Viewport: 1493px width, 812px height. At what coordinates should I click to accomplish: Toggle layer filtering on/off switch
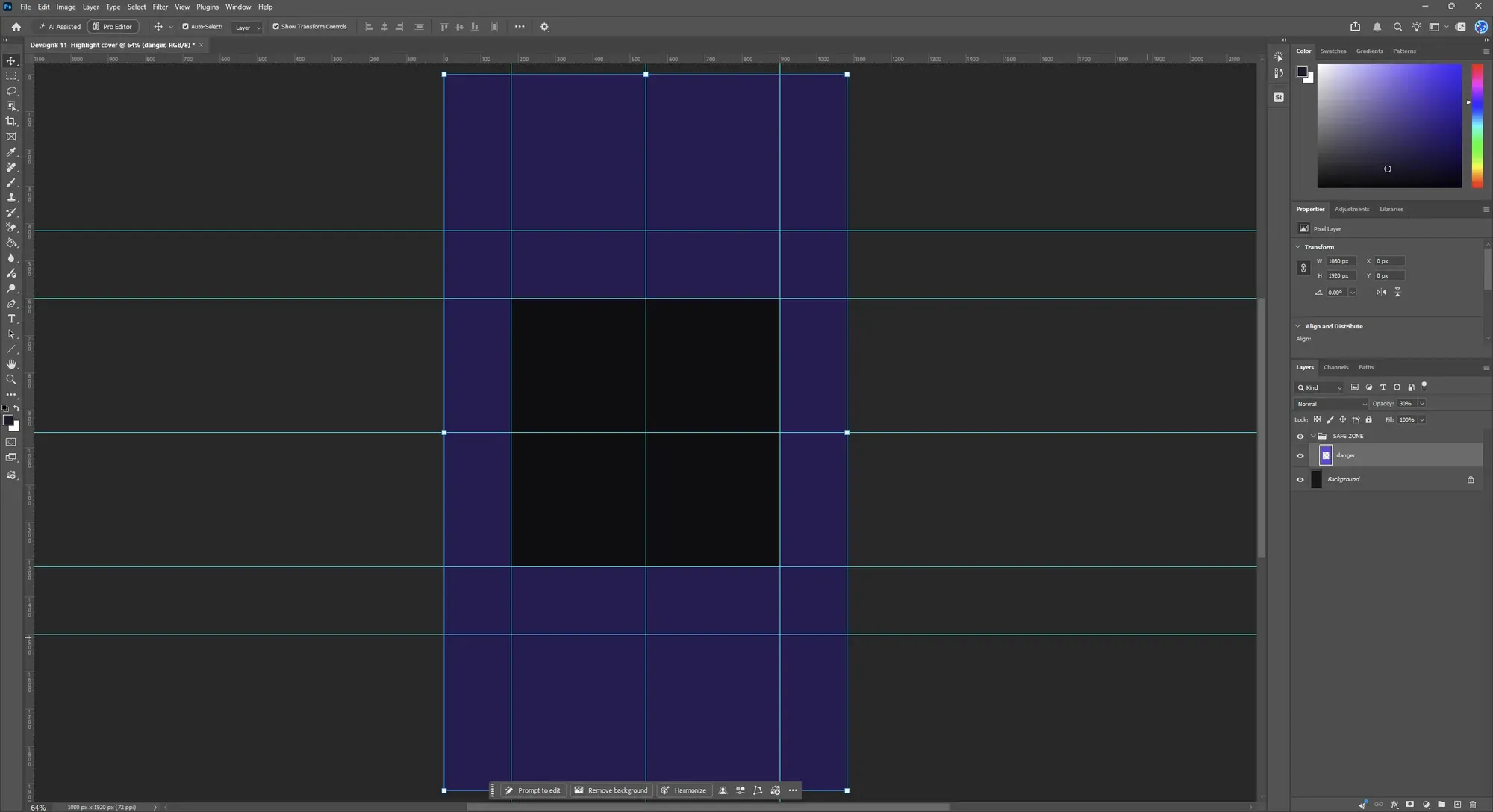tap(1424, 386)
